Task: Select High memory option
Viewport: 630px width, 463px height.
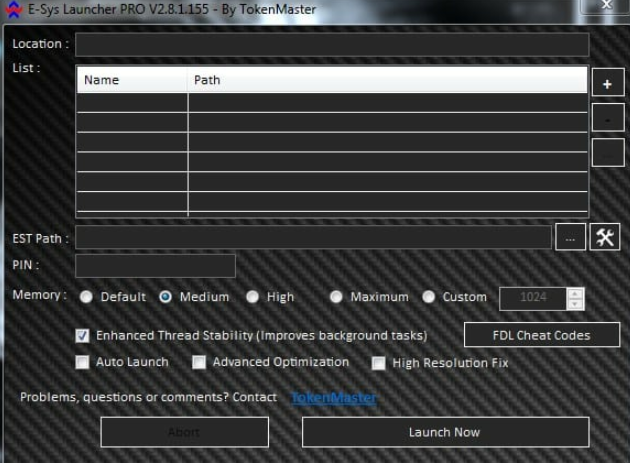Action: (x=252, y=297)
